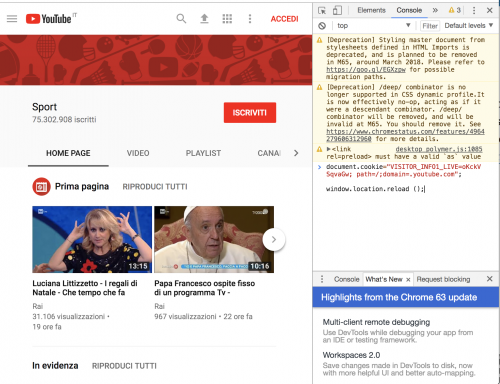
Task: Click the console Filter input field
Action: (430, 26)
